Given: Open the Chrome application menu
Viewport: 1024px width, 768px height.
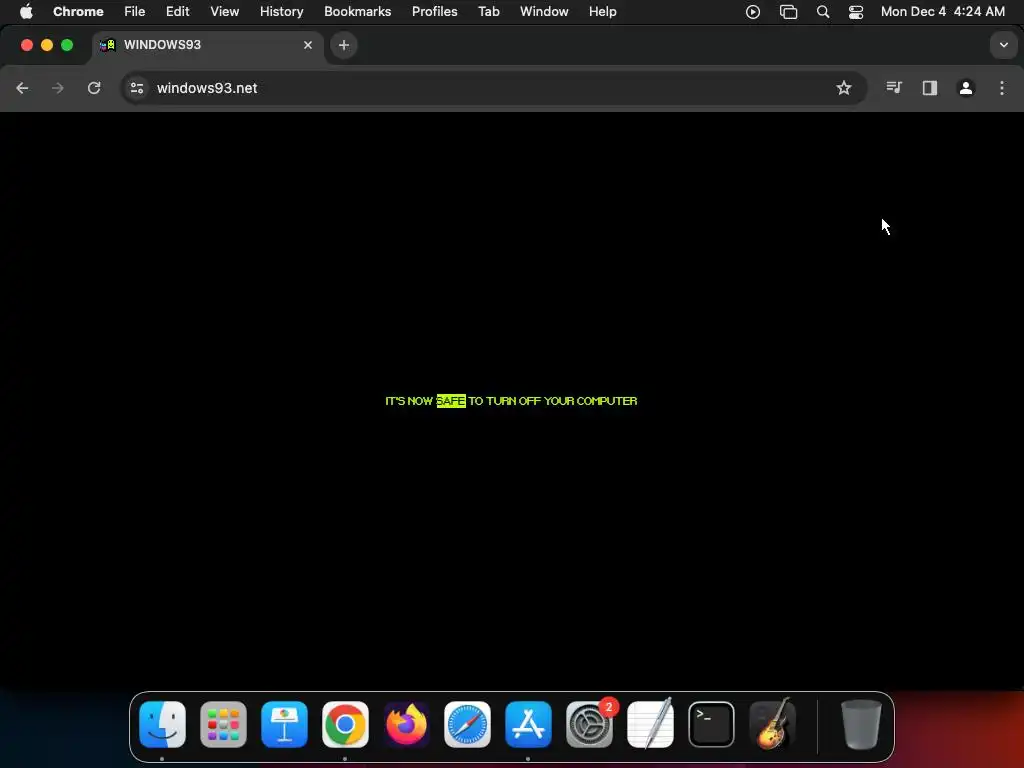Looking at the screenshot, I should click(78, 12).
